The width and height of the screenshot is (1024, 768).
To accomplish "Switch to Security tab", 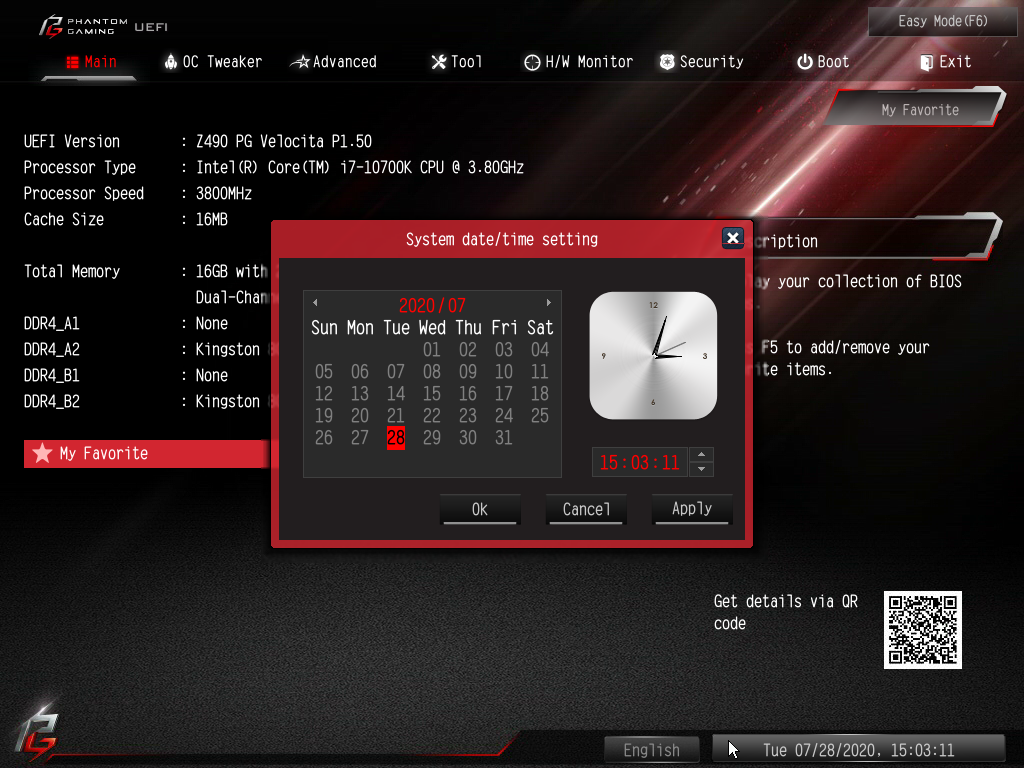I will (701, 62).
